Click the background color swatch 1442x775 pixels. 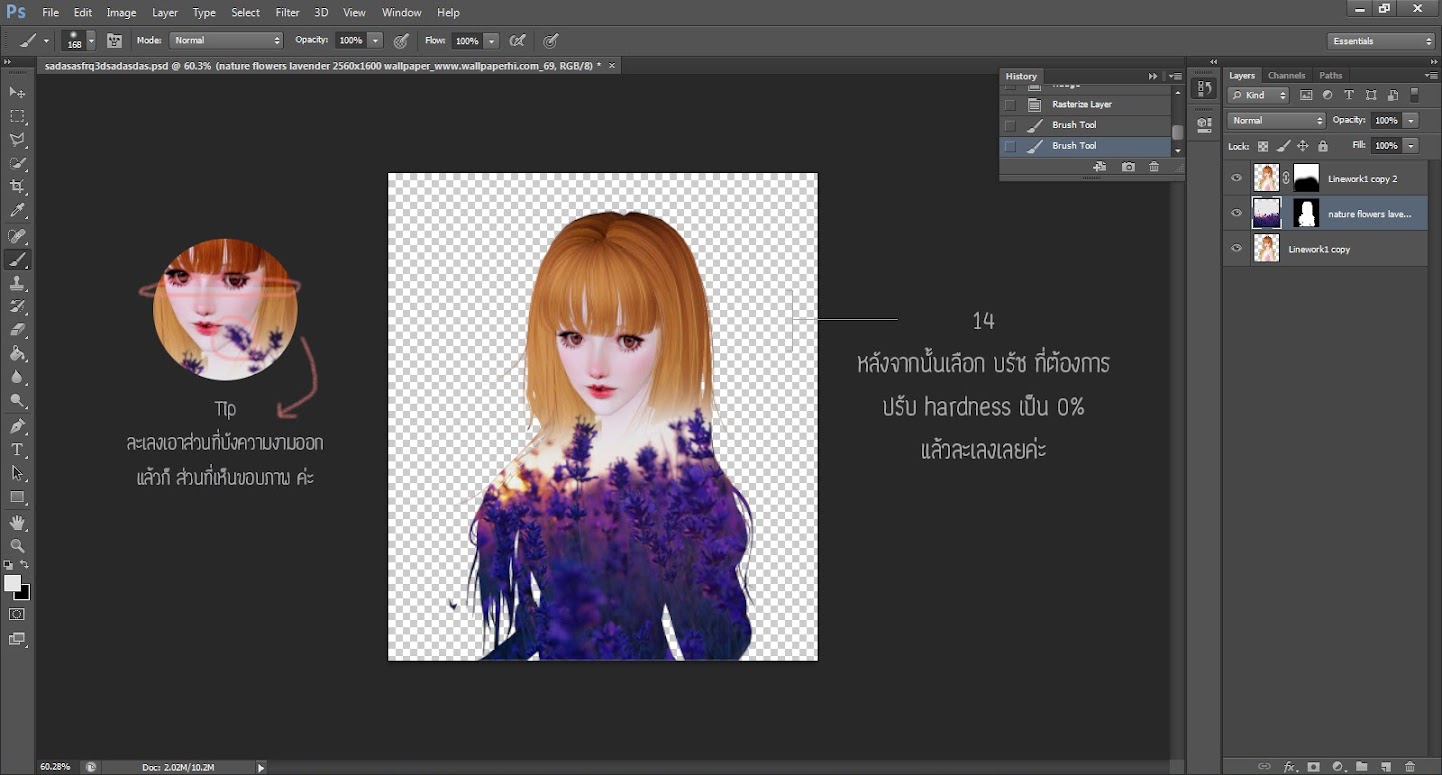24,593
